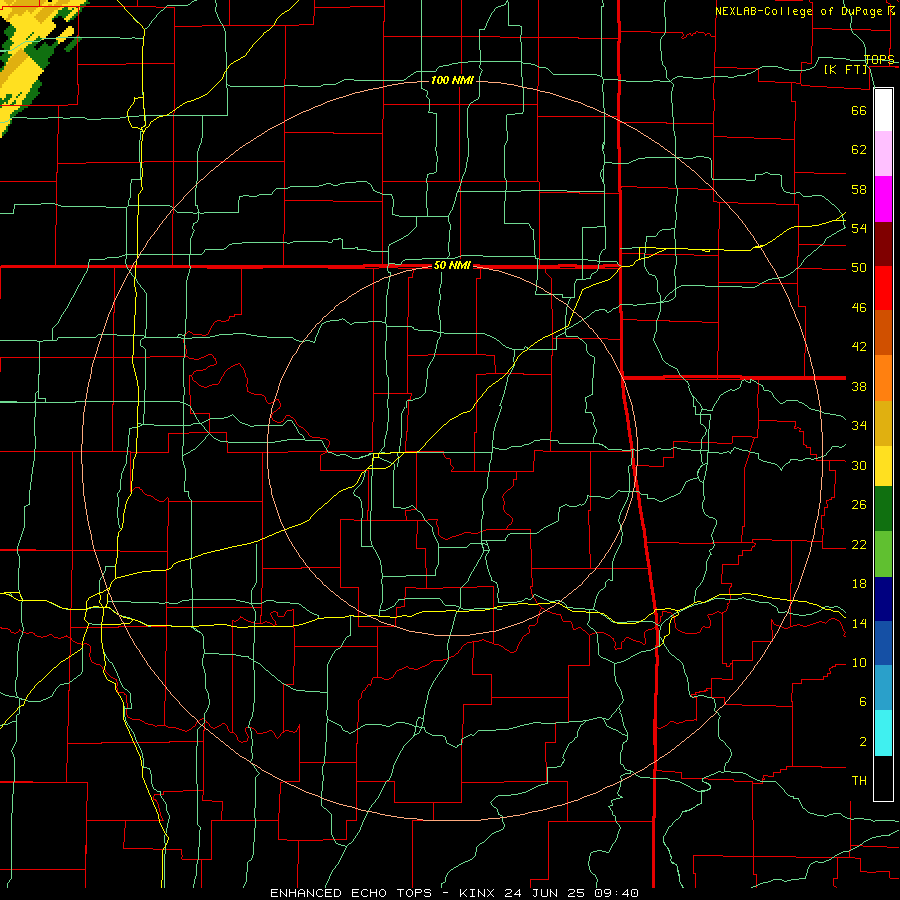Click the medium blue 18 kft swatch
This screenshot has height=900, width=900.
click(883, 643)
